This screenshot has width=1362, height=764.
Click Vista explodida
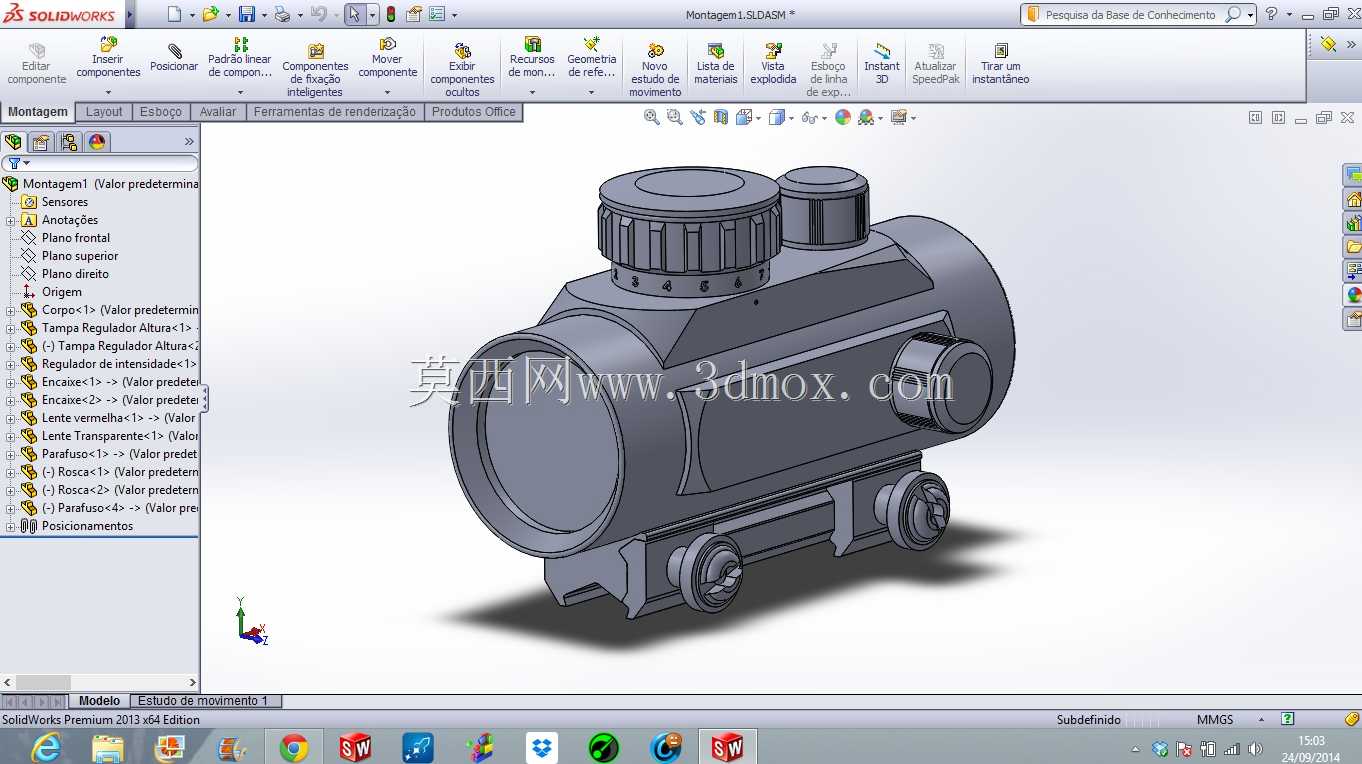click(x=773, y=64)
